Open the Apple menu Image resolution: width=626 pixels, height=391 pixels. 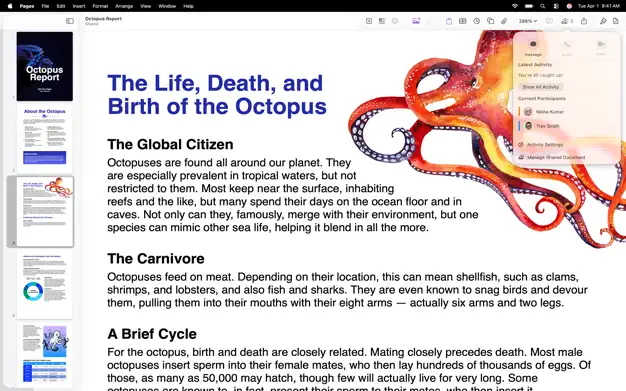[10, 6]
